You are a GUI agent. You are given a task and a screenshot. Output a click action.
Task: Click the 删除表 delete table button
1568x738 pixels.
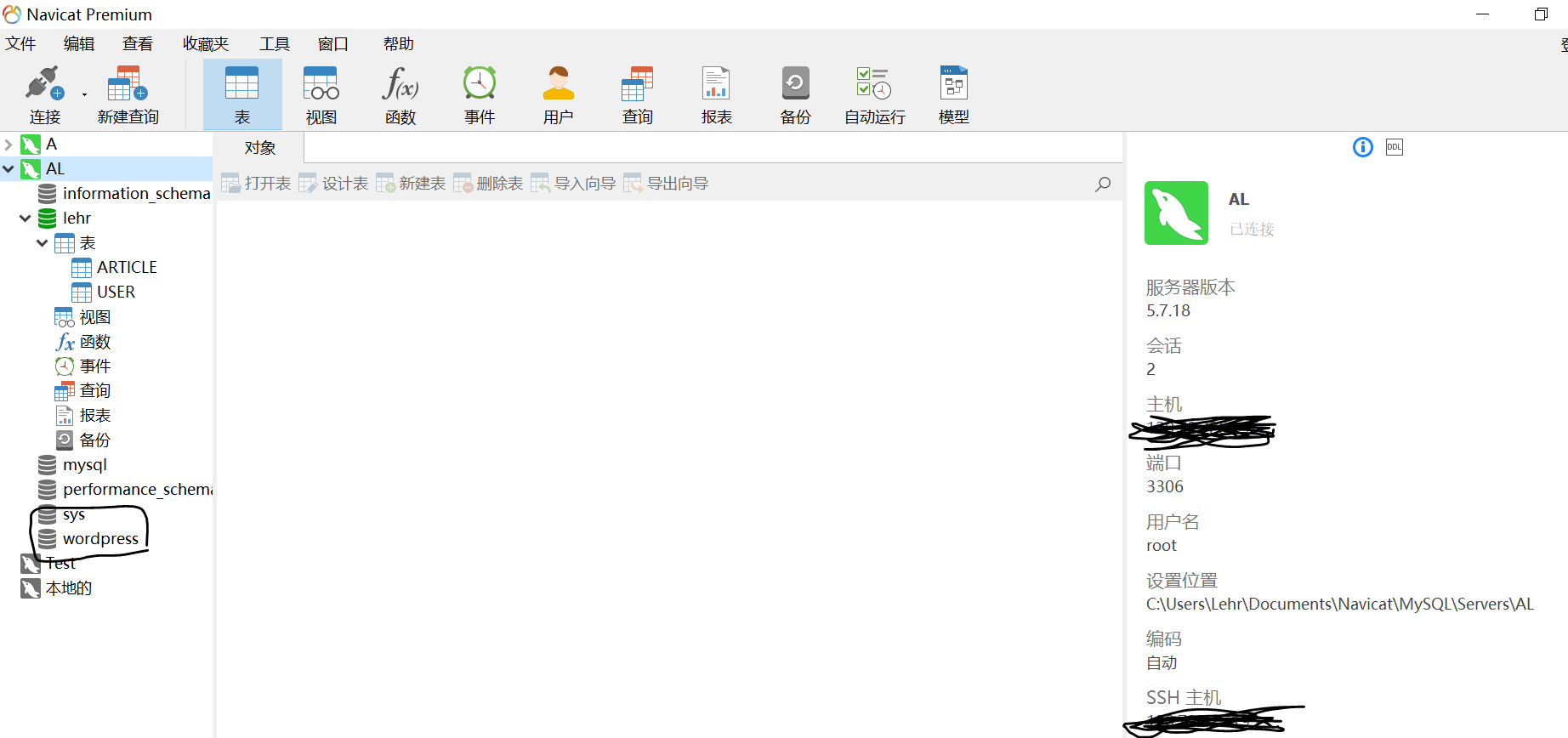click(x=488, y=184)
